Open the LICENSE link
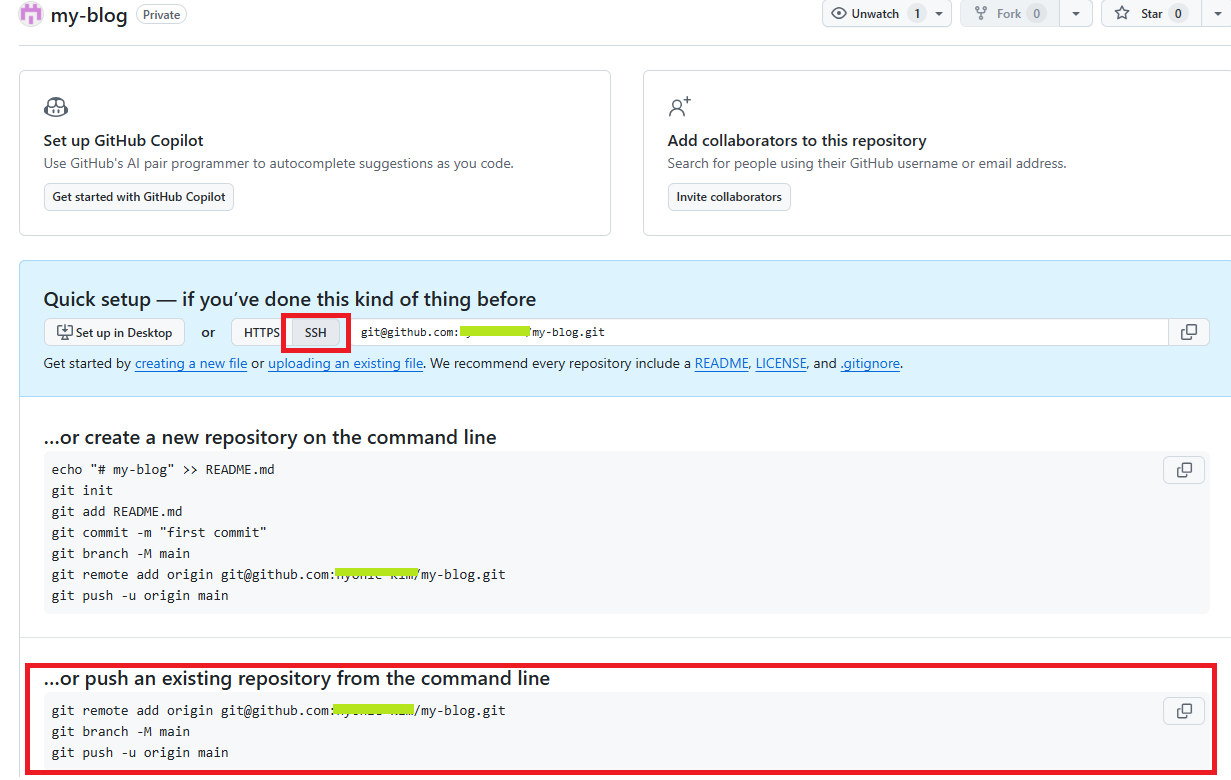This screenshot has width=1231, height=780. 781,364
